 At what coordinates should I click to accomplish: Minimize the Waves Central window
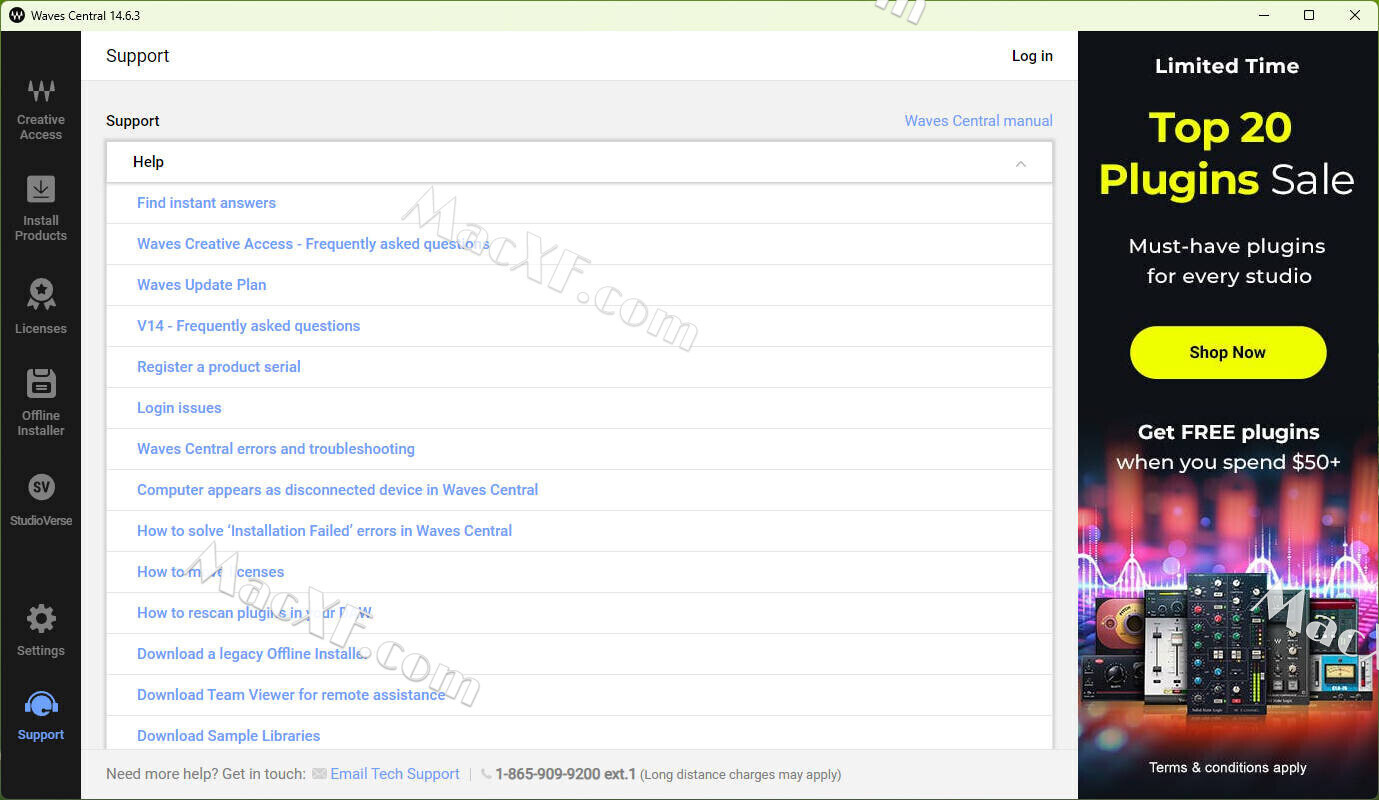coord(1263,15)
